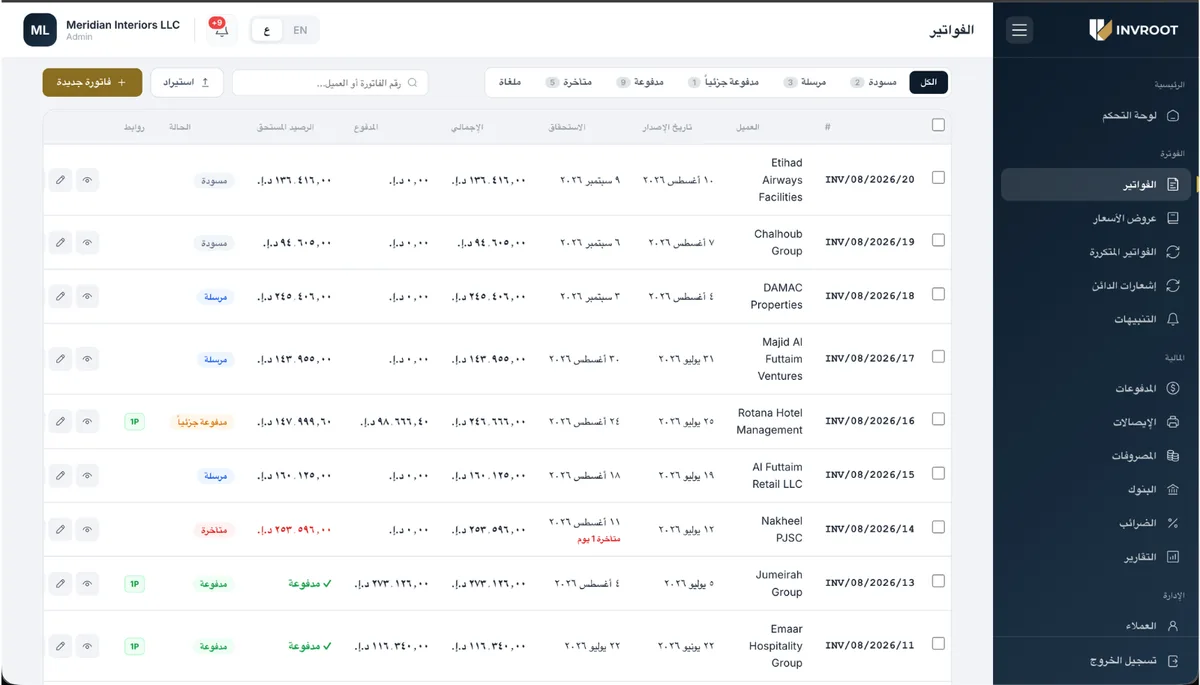Click the hamburger menu icon in sidebar header
The width and height of the screenshot is (1200, 685).
point(1019,30)
